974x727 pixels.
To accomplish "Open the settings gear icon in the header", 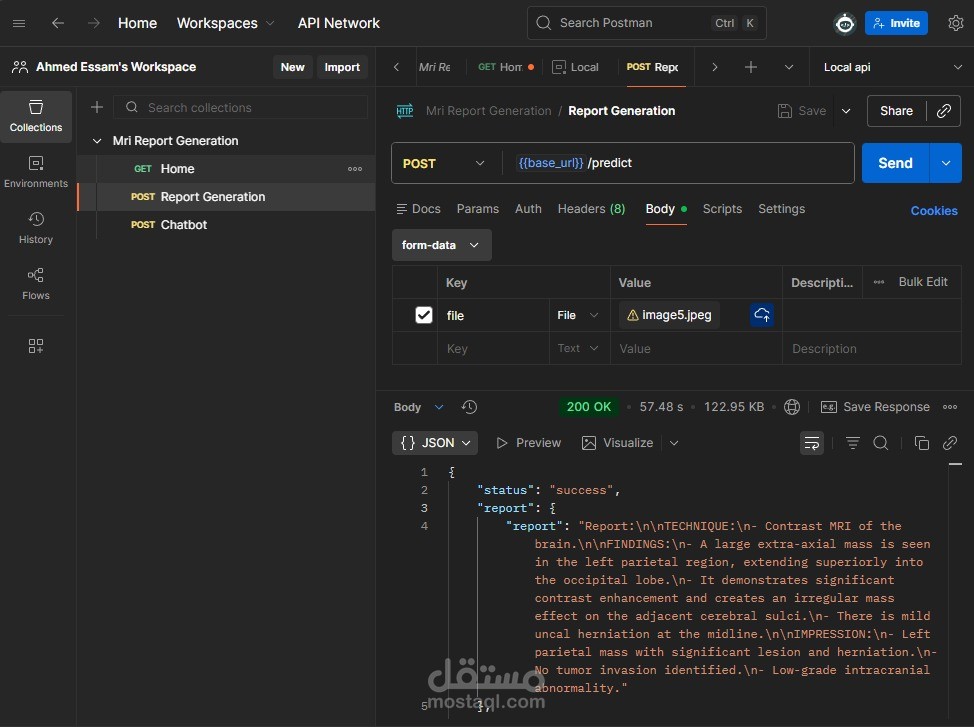I will (955, 23).
